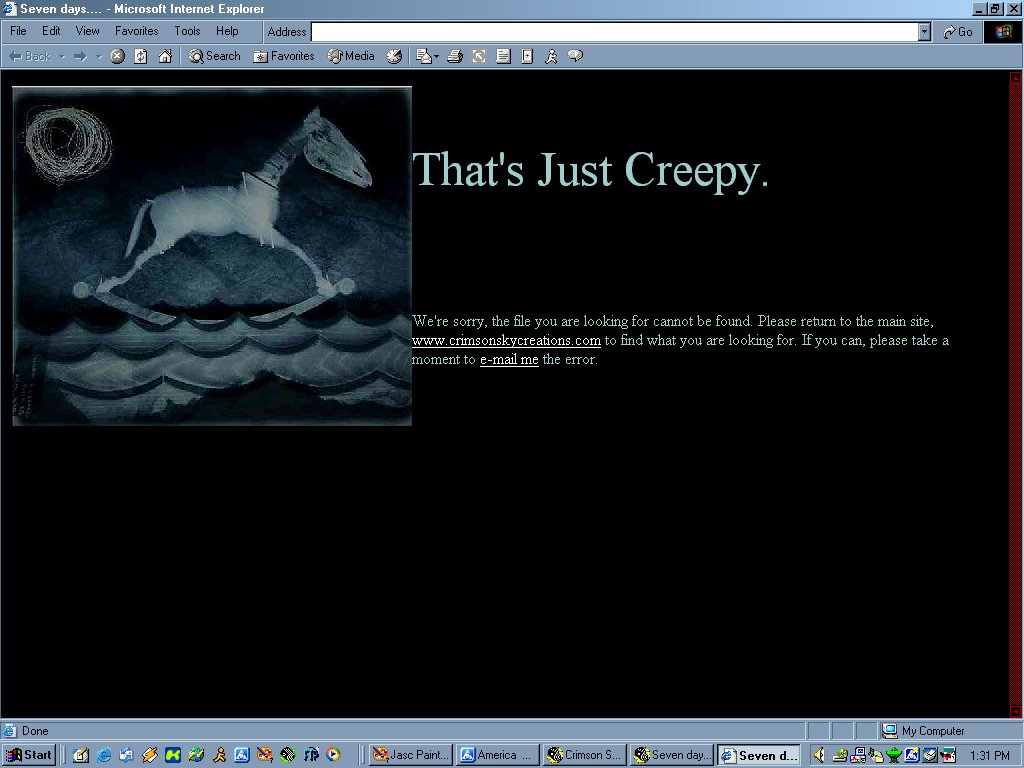This screenshot has width=1024, height=768.
Task: Open the Forward history dropdown arrow
Action: (x=99, y=57)
